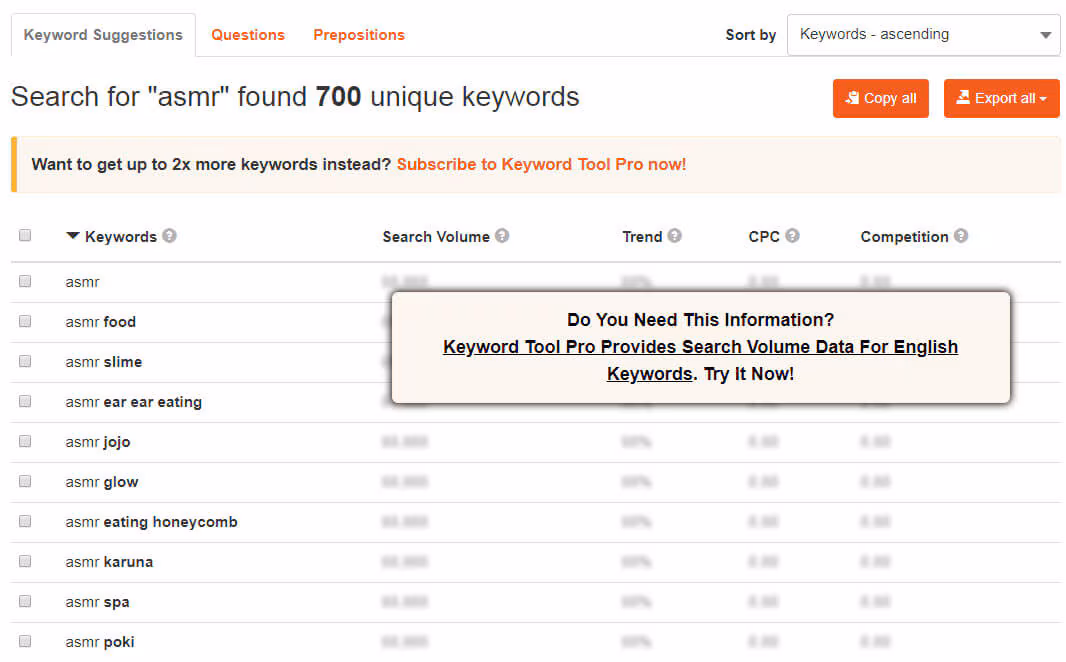Expand the Export all dropdown button
The image size is (1066, 662).
click(1001, 98)
